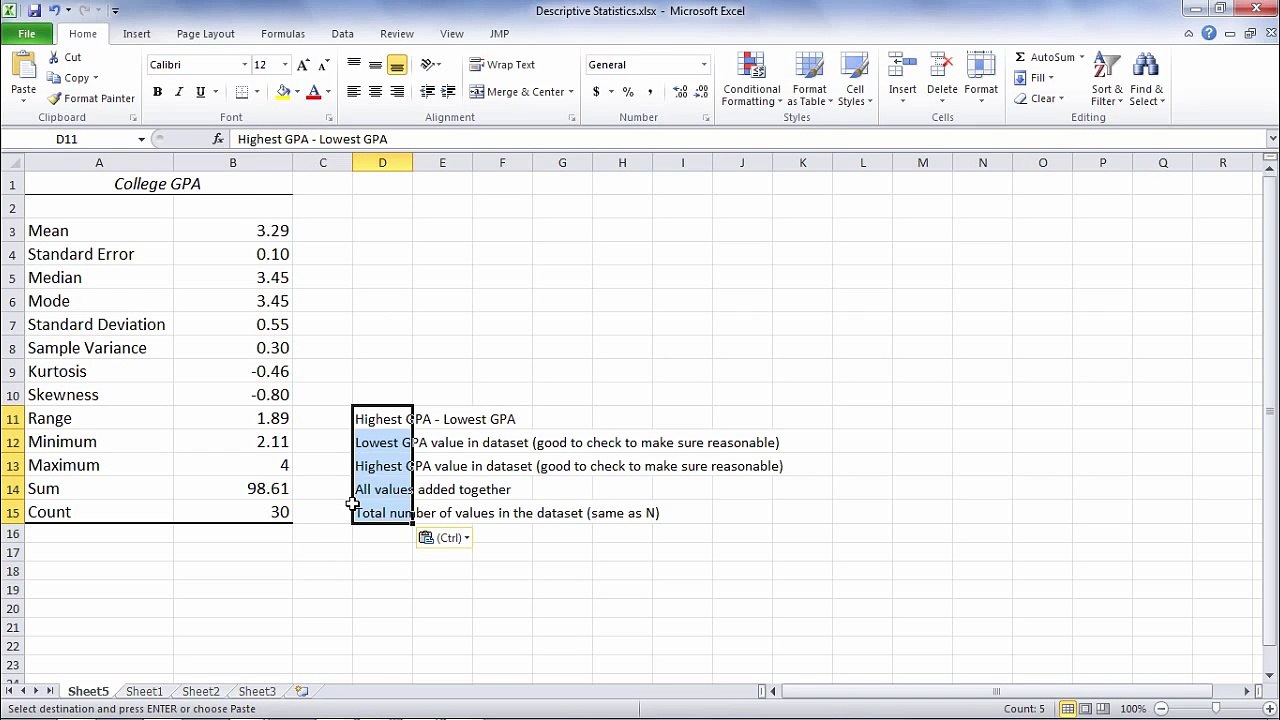Image resolution: width=1280 pixels, height=720 pixels.
Task: Open the General number format dropdown
Action: [703, 65]
